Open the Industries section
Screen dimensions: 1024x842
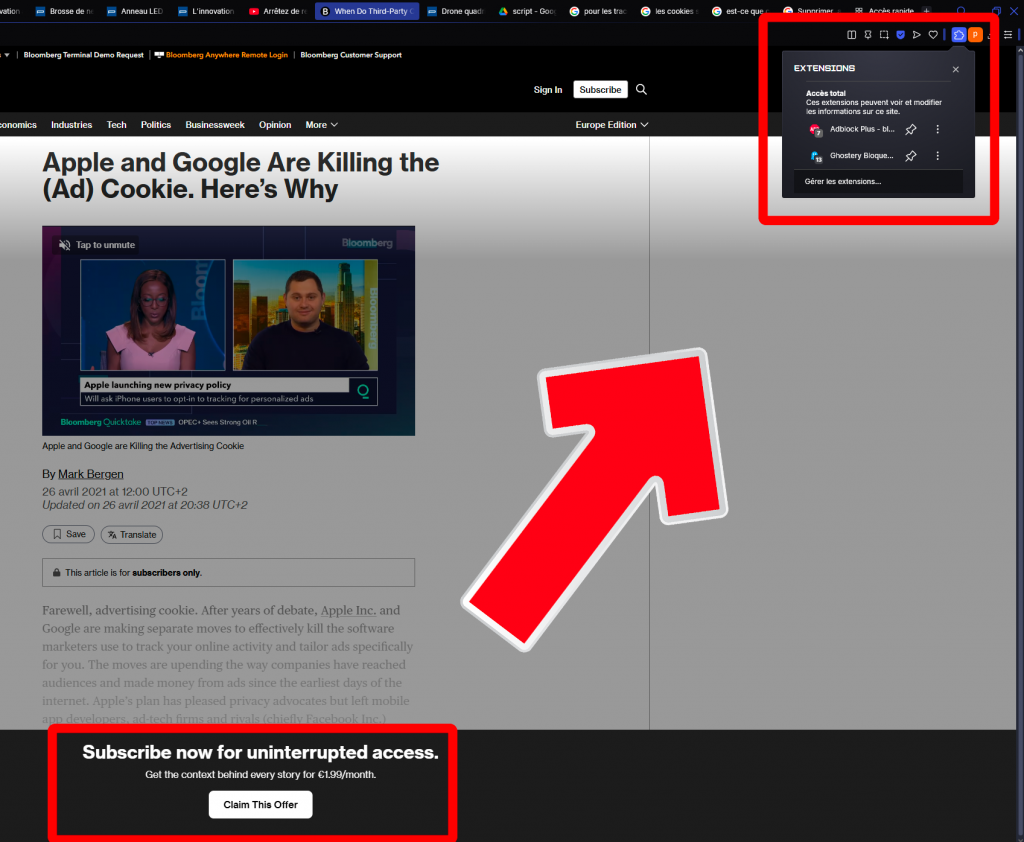[72, 125]
